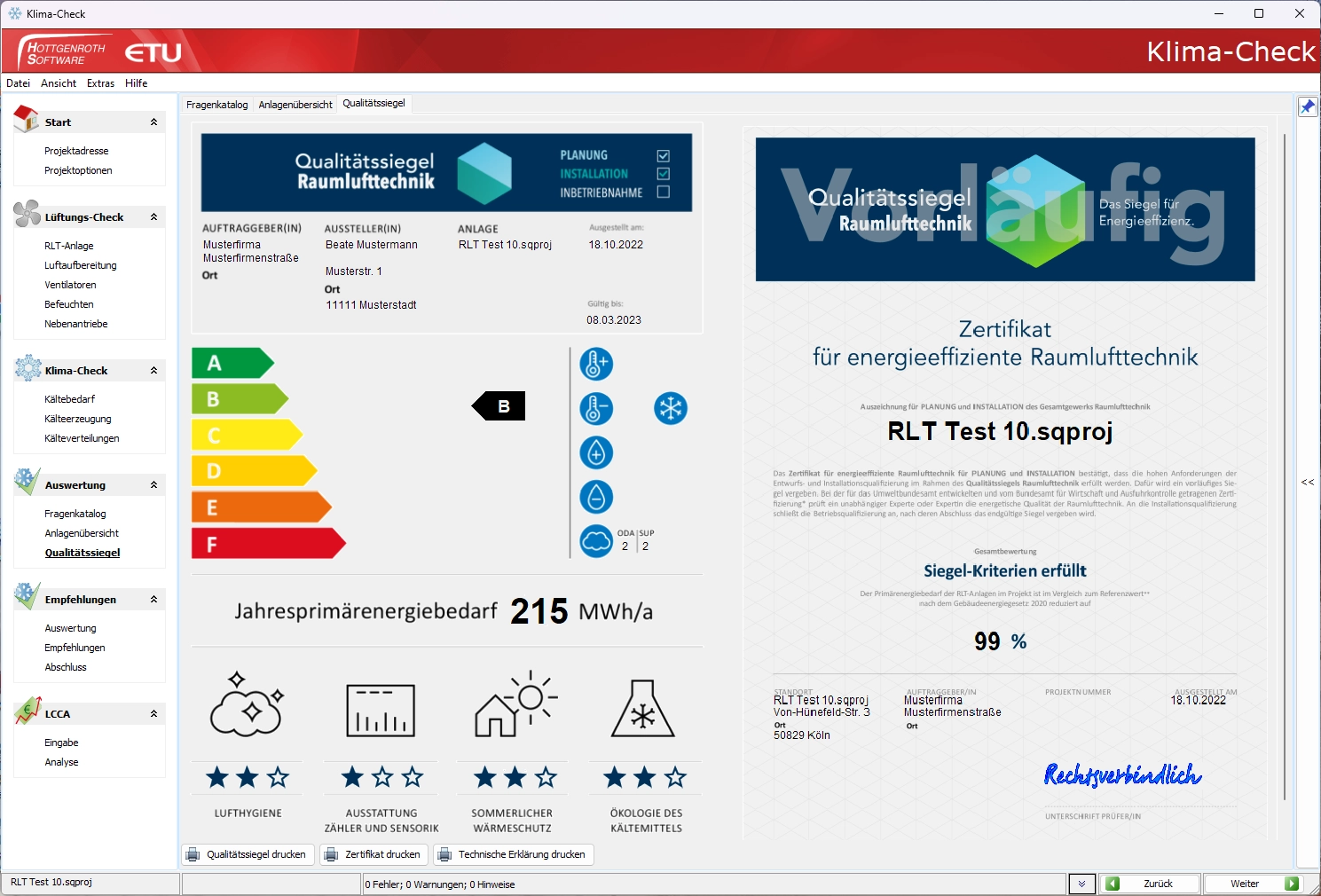Click the pin icon in the right panel

[x=1308, y=107]
